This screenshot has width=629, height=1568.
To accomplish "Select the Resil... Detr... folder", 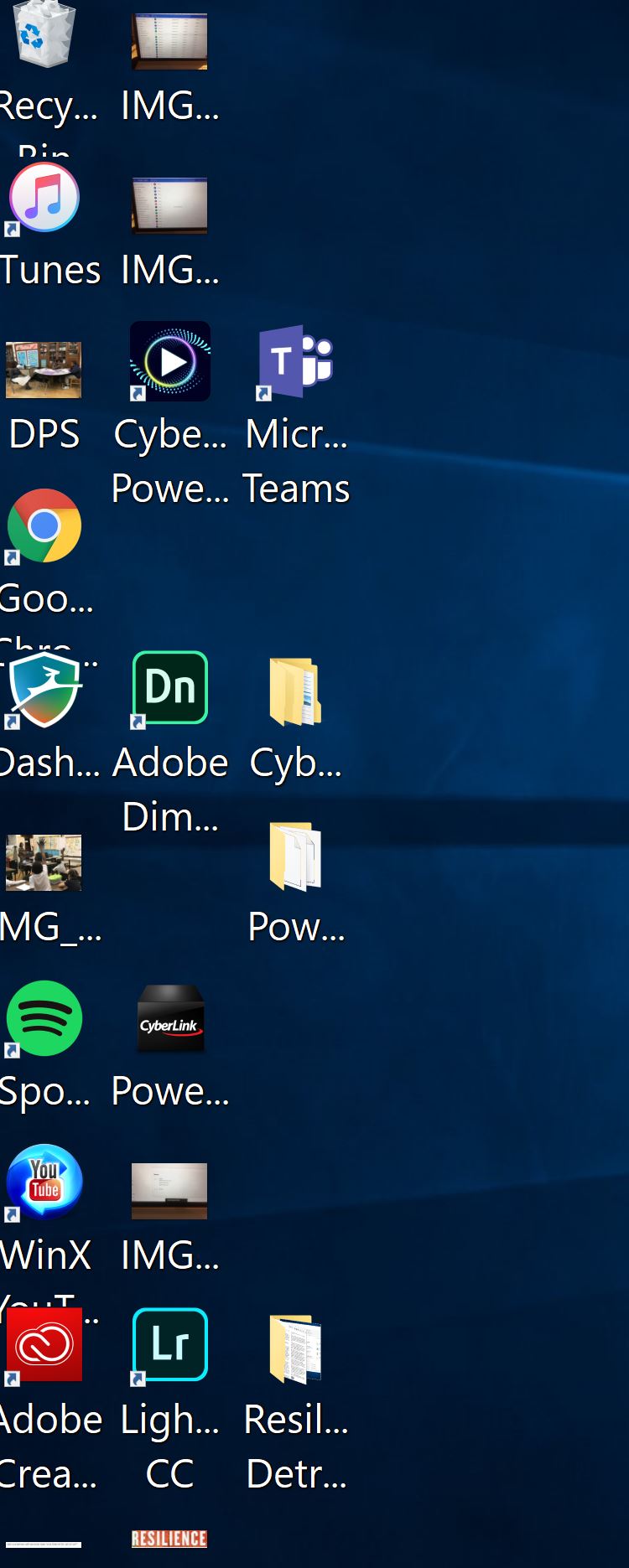I will 295,1349.
